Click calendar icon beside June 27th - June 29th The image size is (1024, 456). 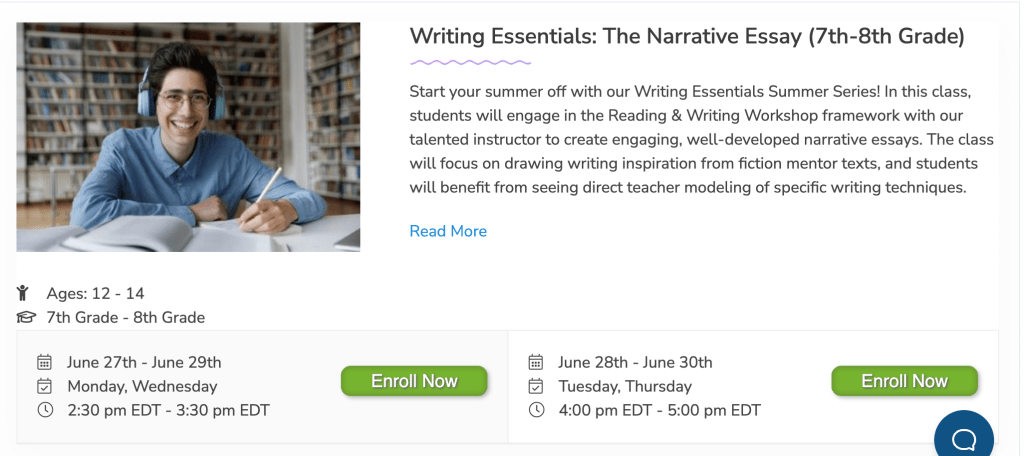pos(44,362)
